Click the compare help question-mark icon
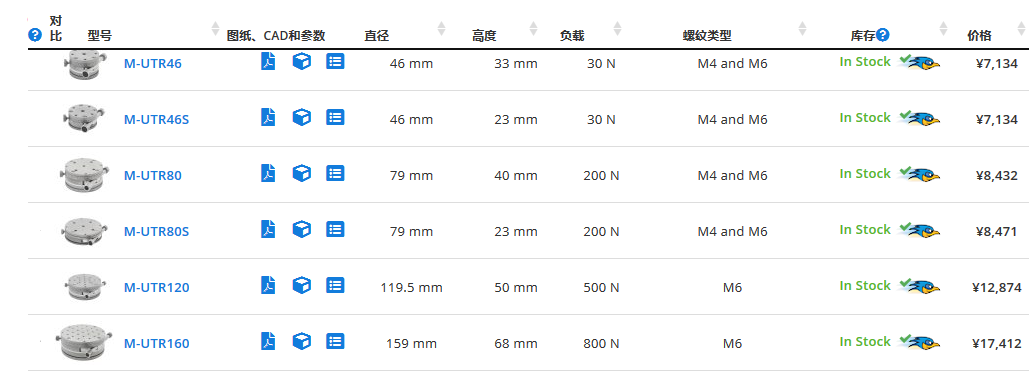1029x386 pixels. tap(35, 35)
